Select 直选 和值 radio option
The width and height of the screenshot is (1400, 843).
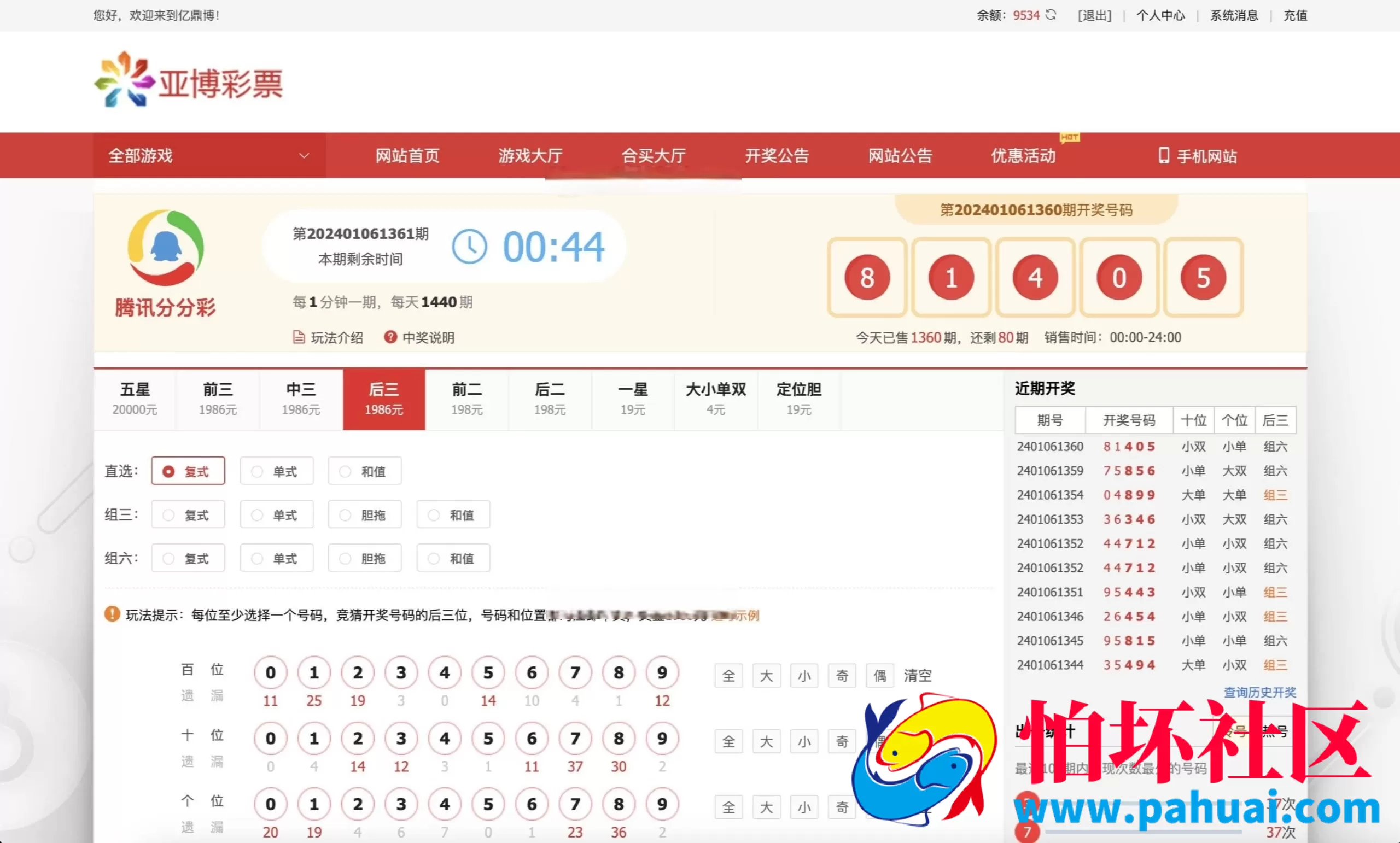[365, 471]
